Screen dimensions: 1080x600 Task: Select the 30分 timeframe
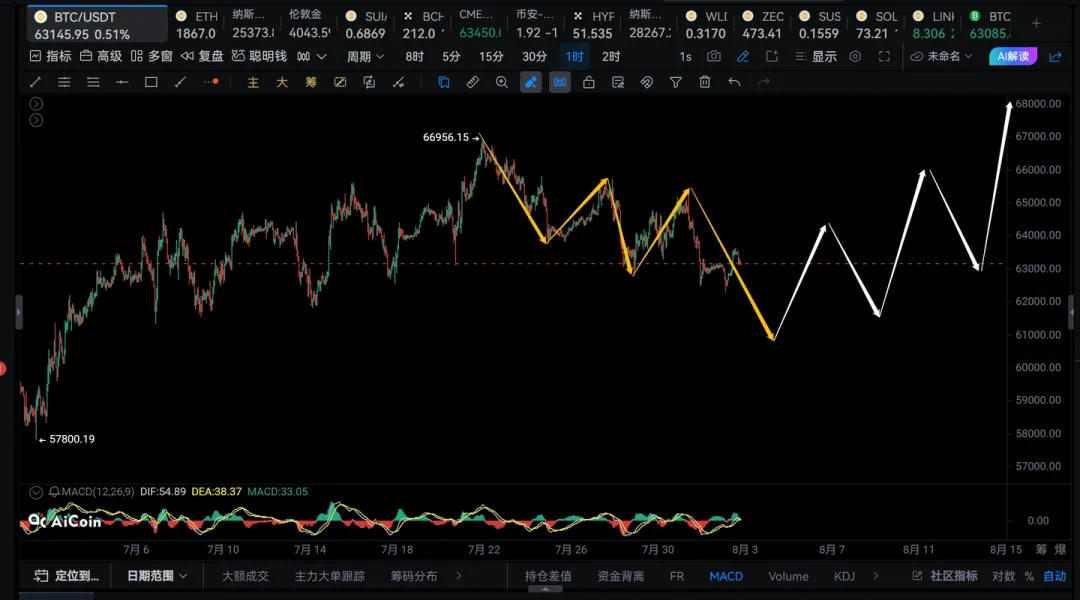[x=534, y=56]
